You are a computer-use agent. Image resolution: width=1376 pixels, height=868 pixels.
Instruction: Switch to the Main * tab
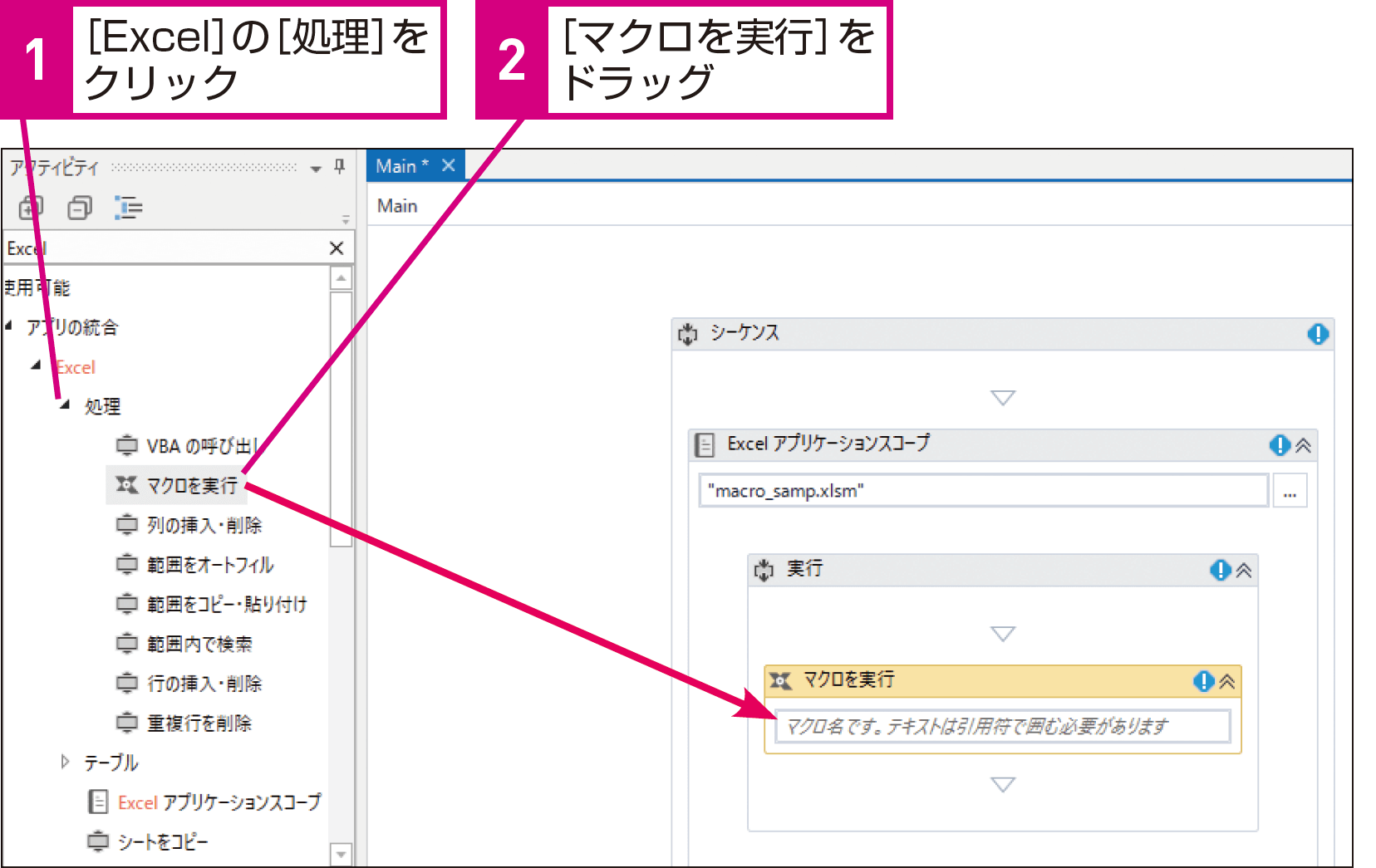(402, 166)
